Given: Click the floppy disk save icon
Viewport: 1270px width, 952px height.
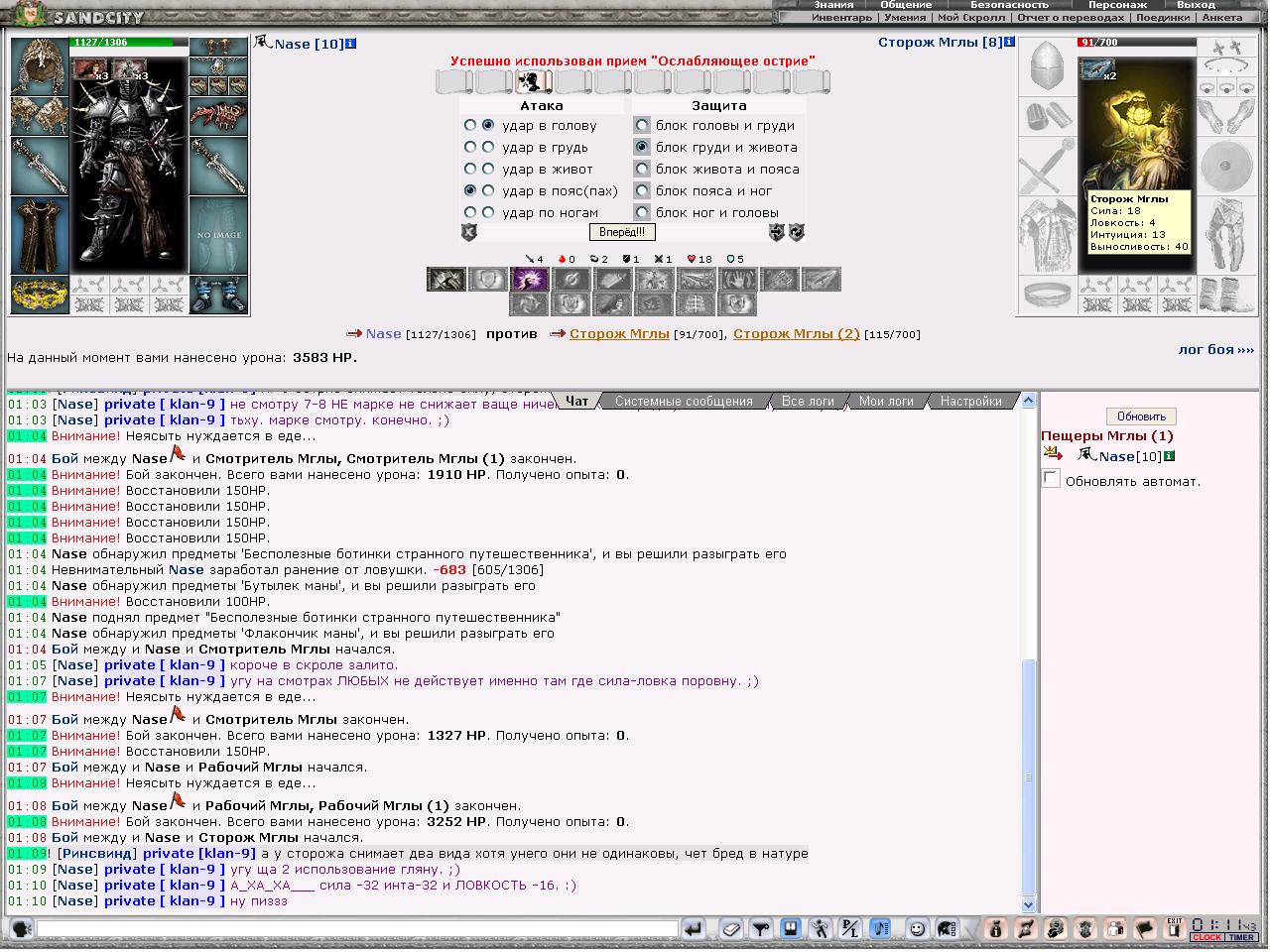Looking at the screenshot, I should [791, 929].
